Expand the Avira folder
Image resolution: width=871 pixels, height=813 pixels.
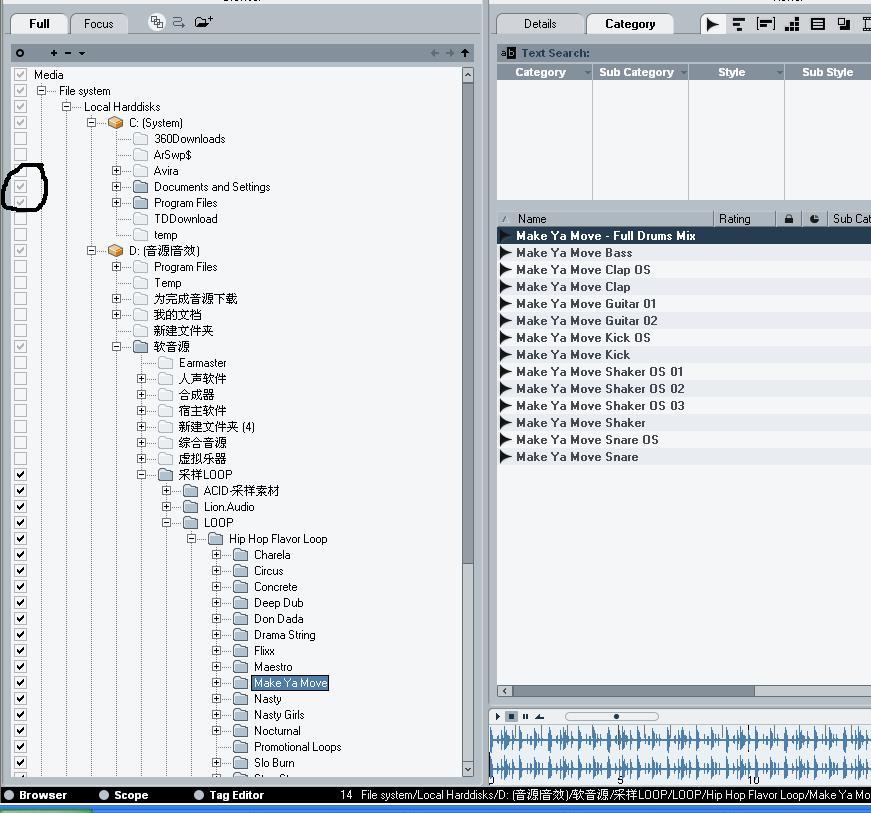tap(116, 170)
